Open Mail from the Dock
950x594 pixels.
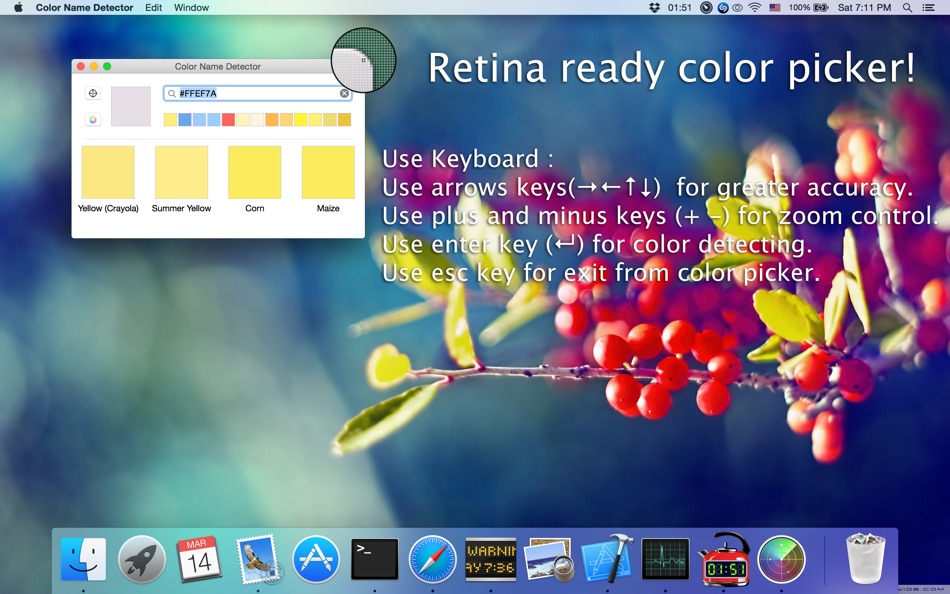tap(257, 559)
